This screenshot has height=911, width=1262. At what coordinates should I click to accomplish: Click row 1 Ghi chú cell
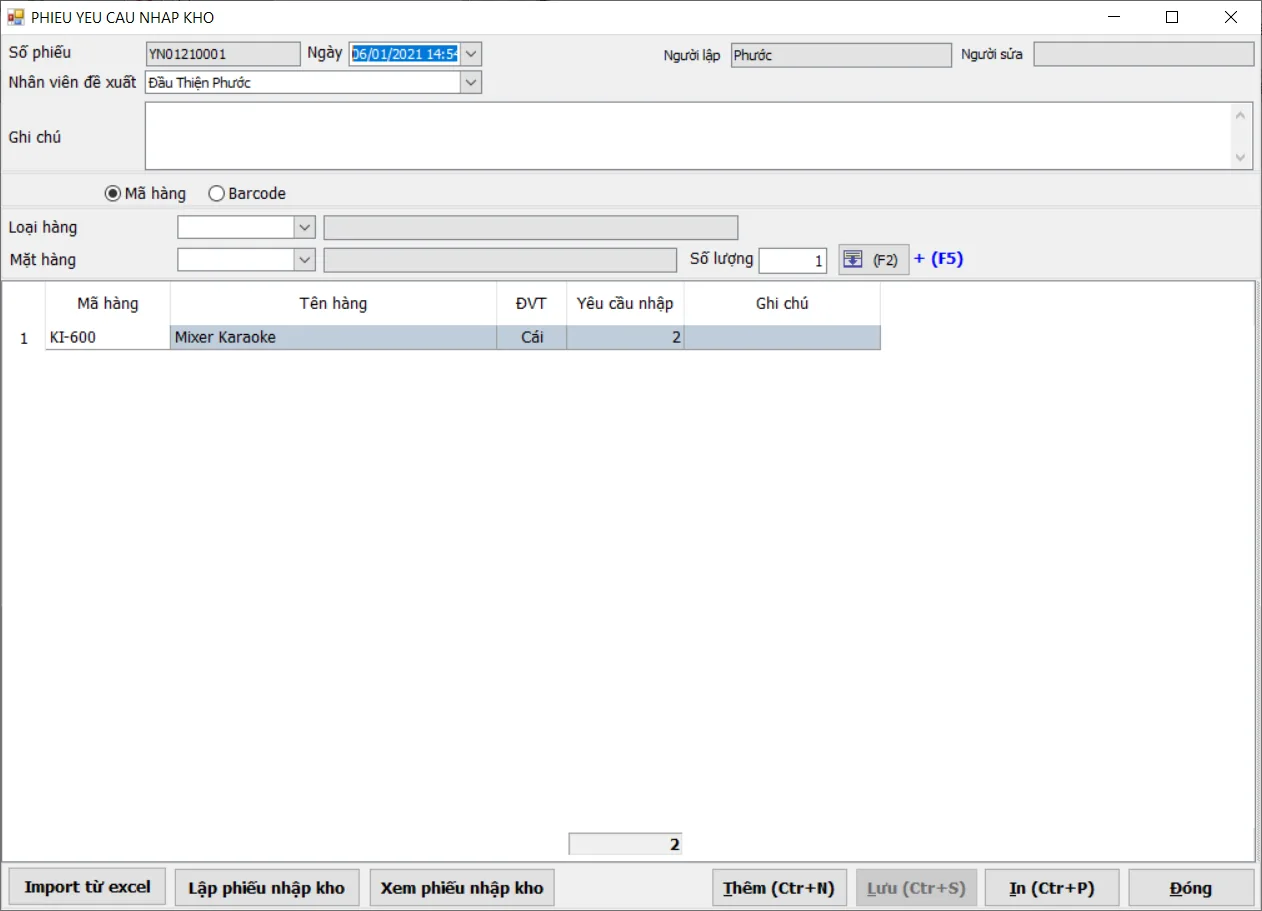tap(782, 337)
